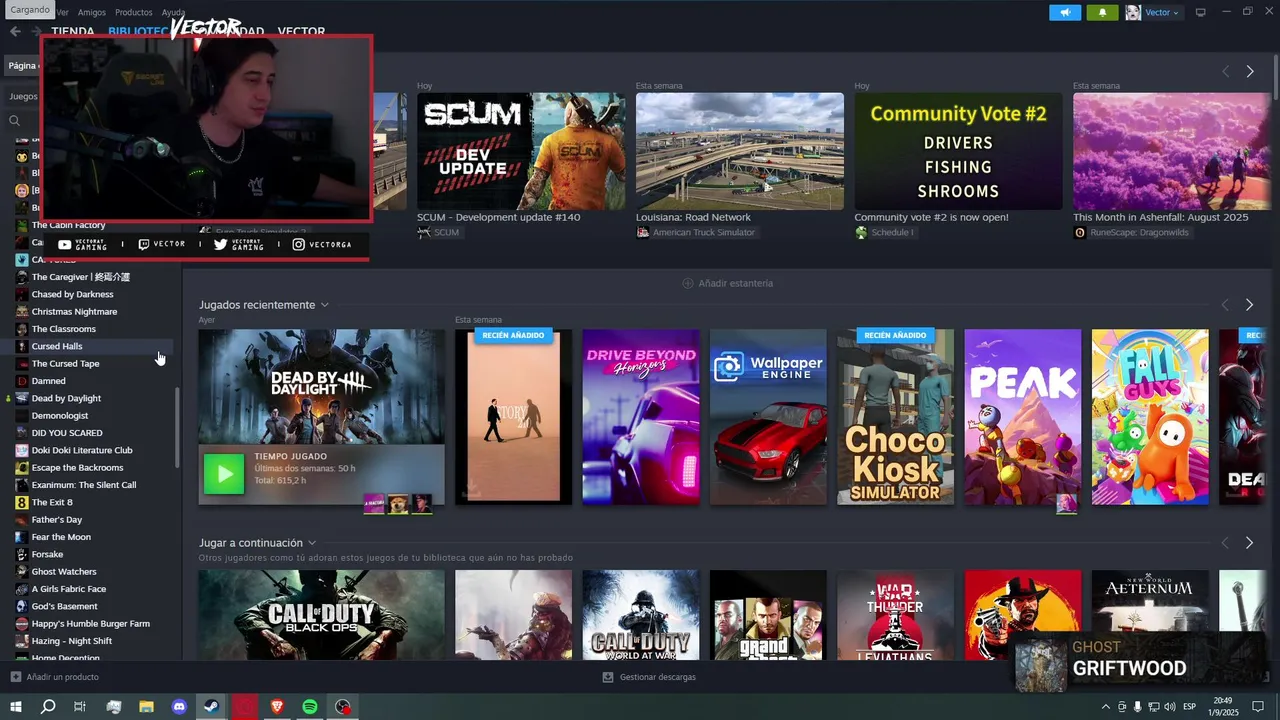Go back with the navigation arrow

(15, 31)
